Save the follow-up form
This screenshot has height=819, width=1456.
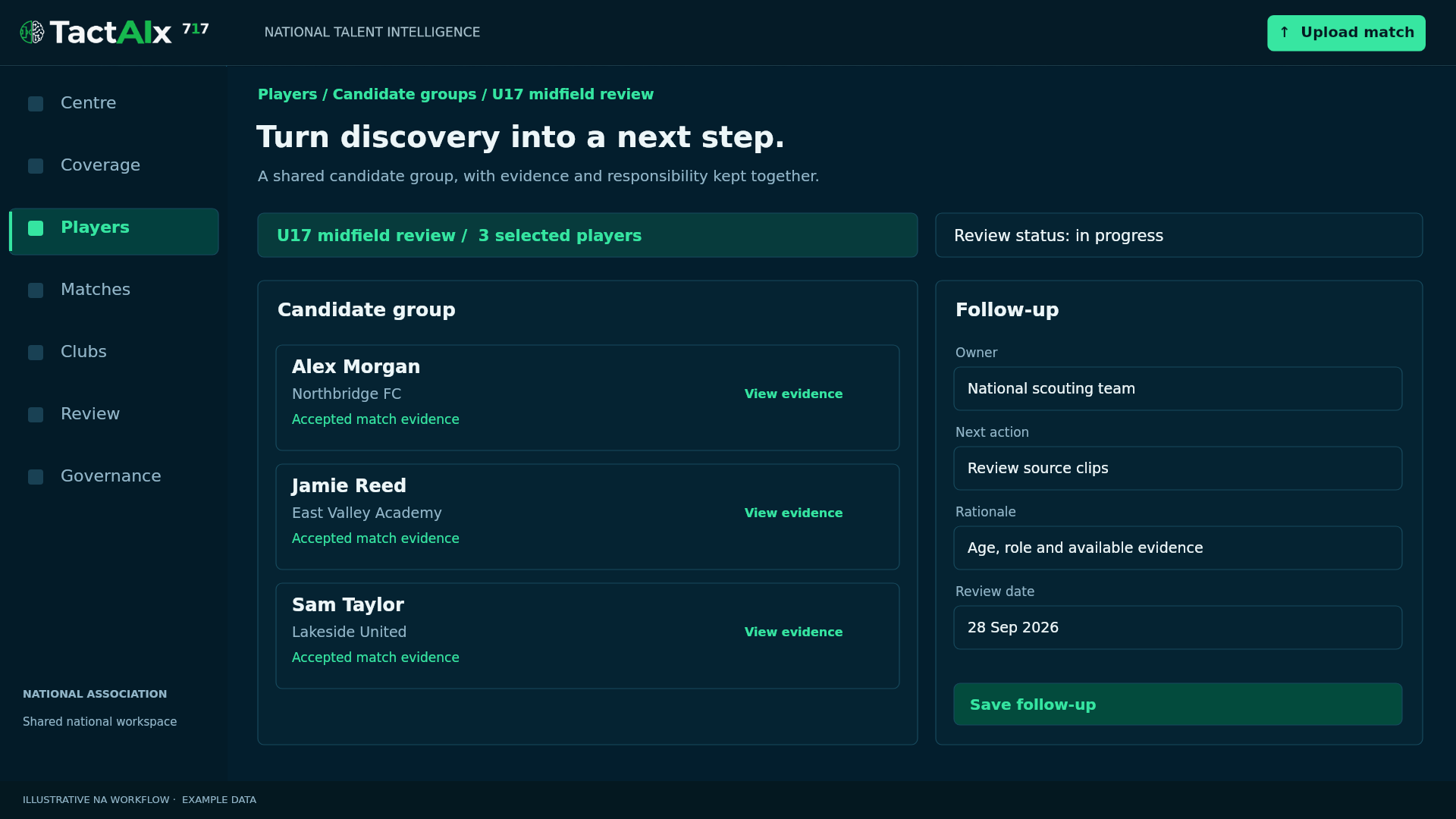pyautogui.click(x=1178, y=704)
